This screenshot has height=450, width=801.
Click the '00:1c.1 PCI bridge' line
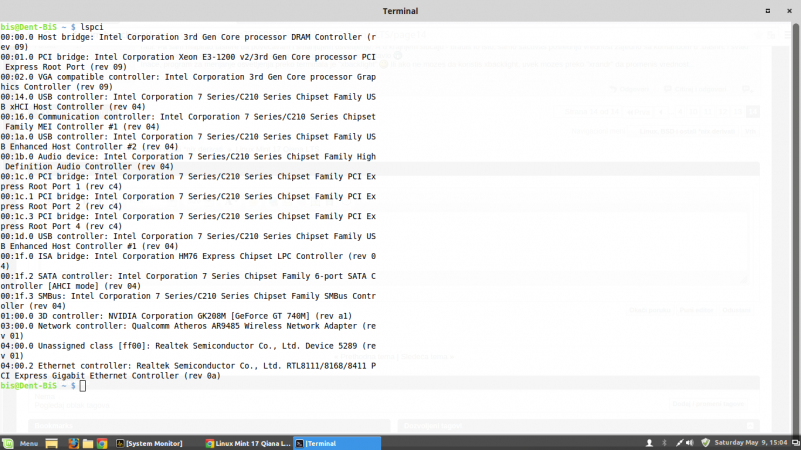point(188,201)
